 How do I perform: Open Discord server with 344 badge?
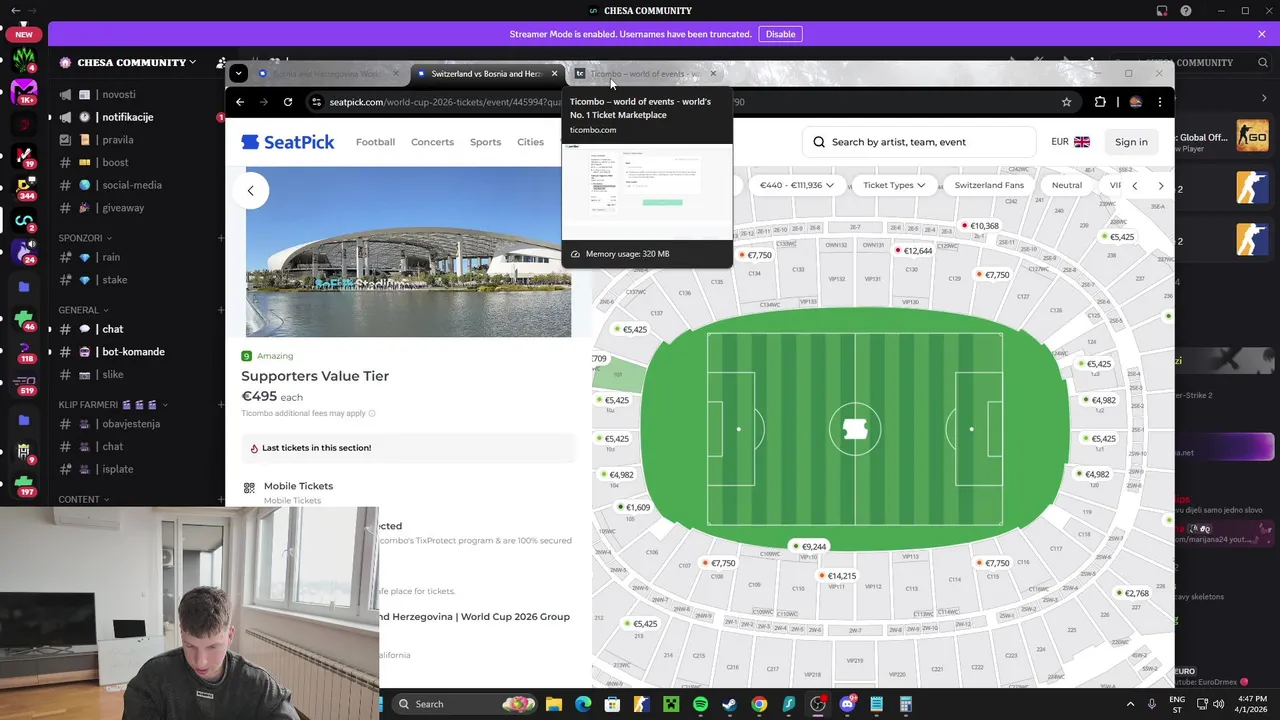click(x=24, y=188)
